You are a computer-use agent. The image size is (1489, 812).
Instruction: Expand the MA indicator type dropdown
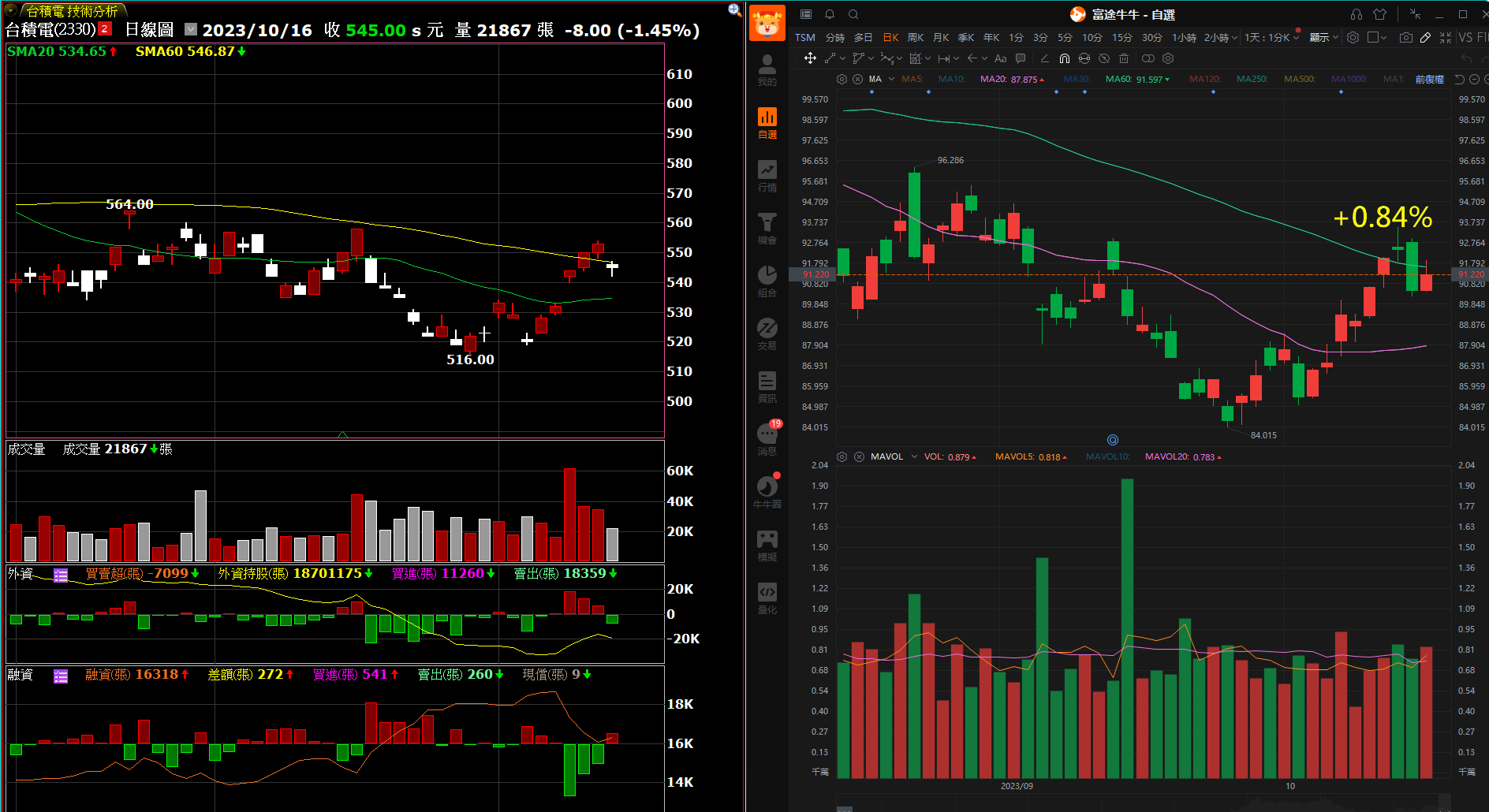892,79
